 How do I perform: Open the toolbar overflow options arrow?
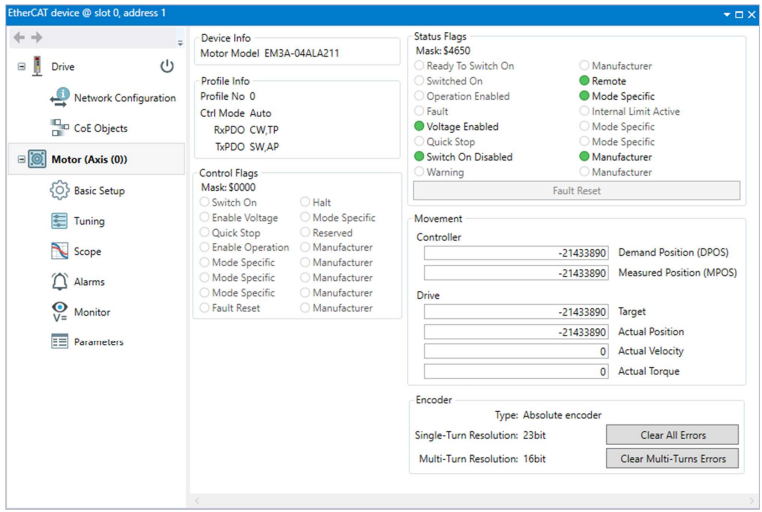click(x=180, y=43)
